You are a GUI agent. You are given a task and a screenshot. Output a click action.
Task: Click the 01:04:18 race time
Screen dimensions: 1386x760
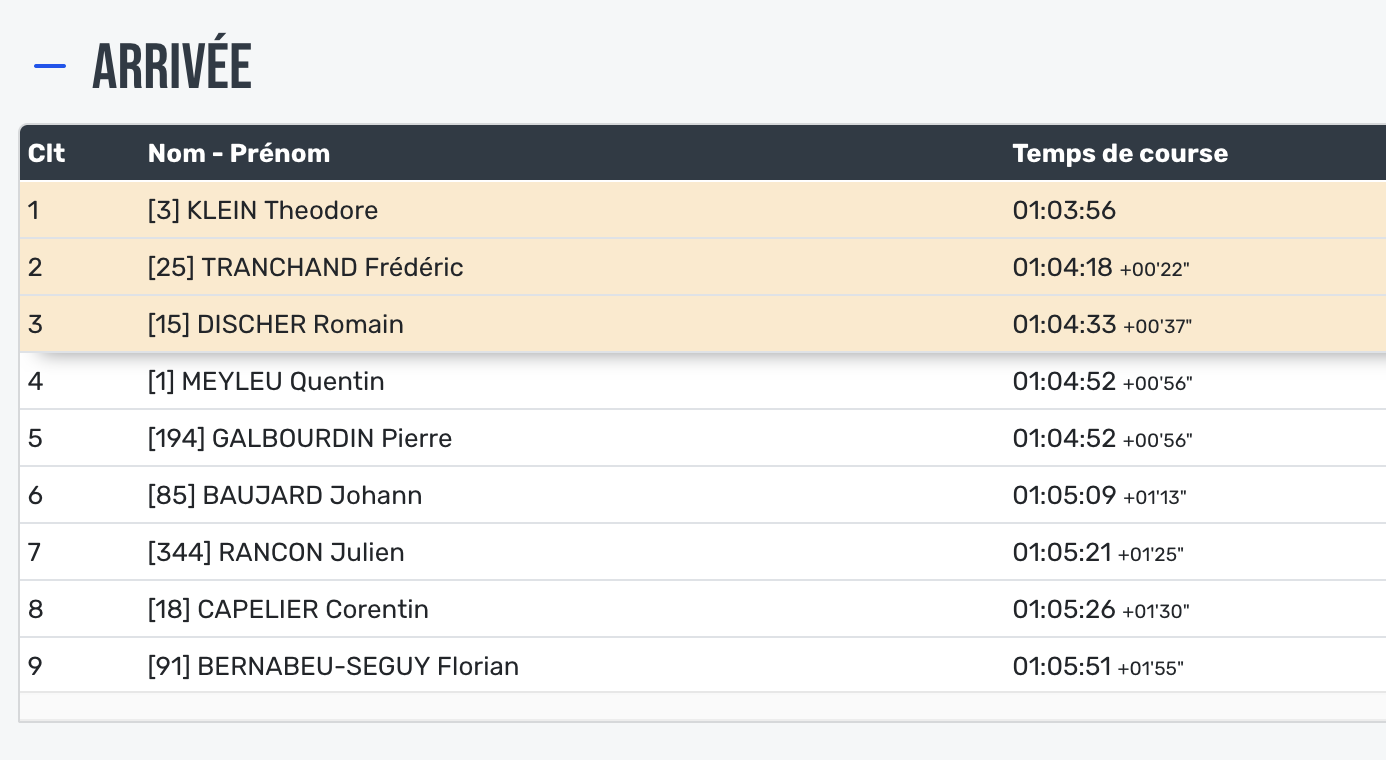click(x=1062, y=267)
